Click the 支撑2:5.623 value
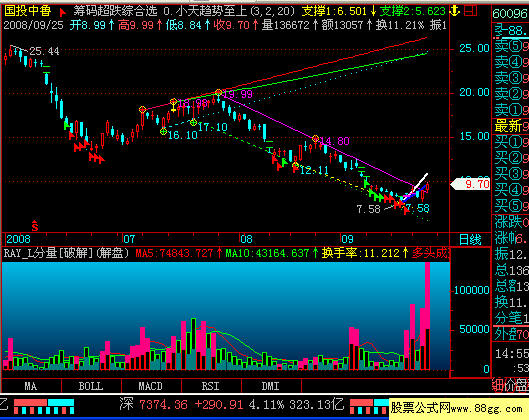 [413, 11]
